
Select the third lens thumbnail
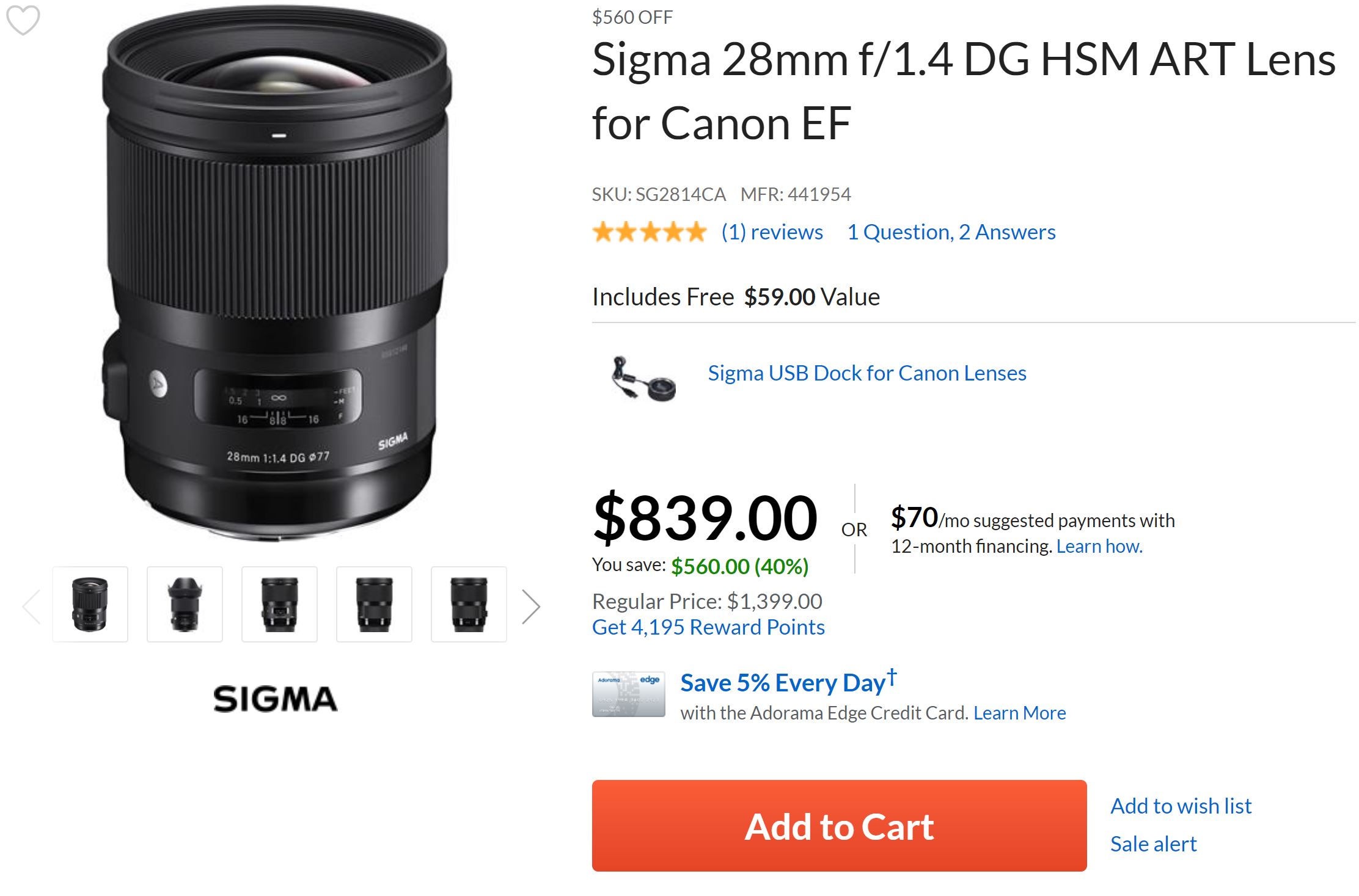click(279, 604)
